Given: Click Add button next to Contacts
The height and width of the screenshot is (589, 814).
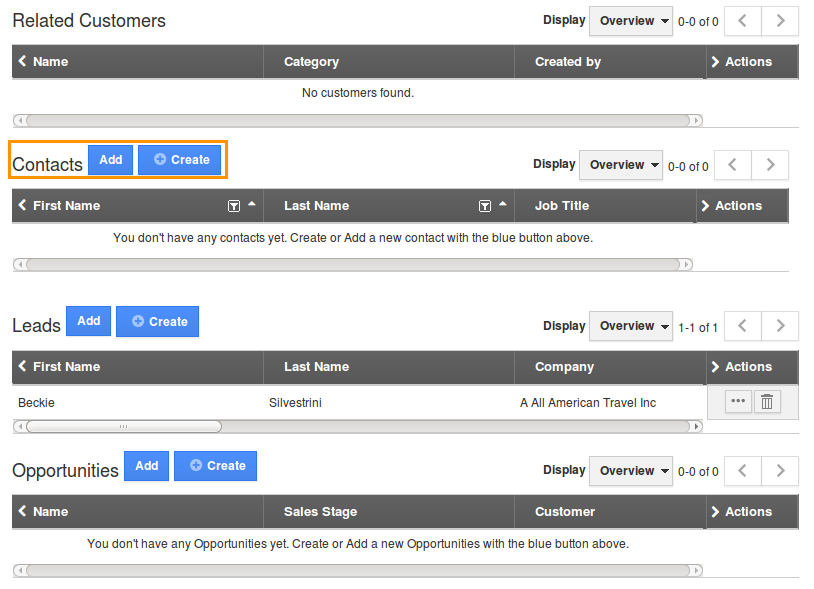Looking at the screenshot, I should pos(110,160).
